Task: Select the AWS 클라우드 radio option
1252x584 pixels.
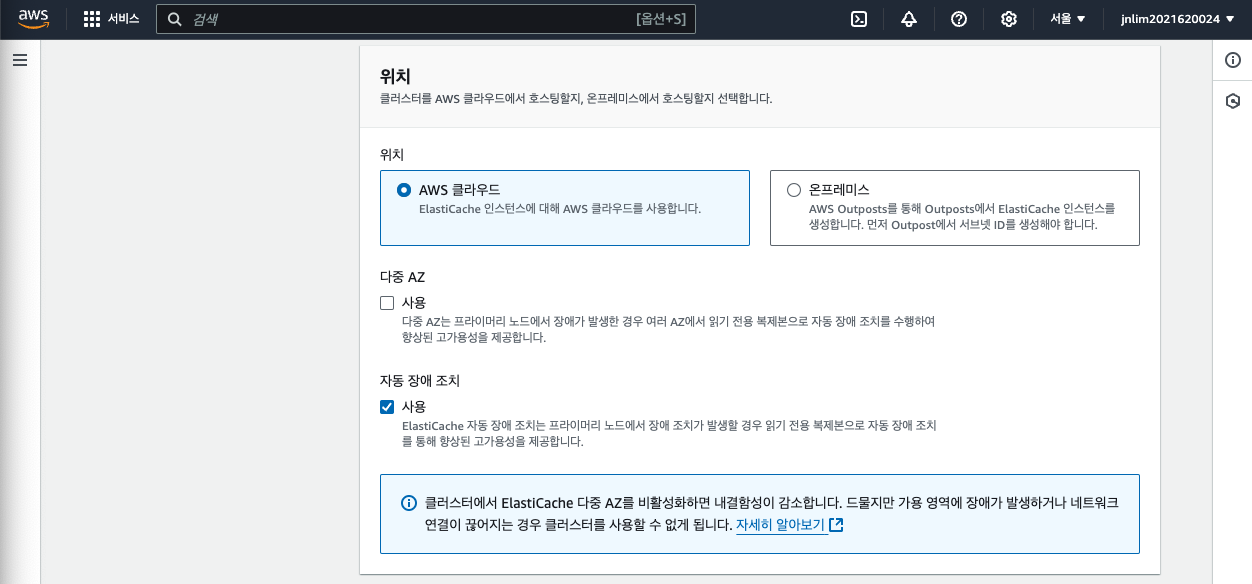Action: (404, 189)
